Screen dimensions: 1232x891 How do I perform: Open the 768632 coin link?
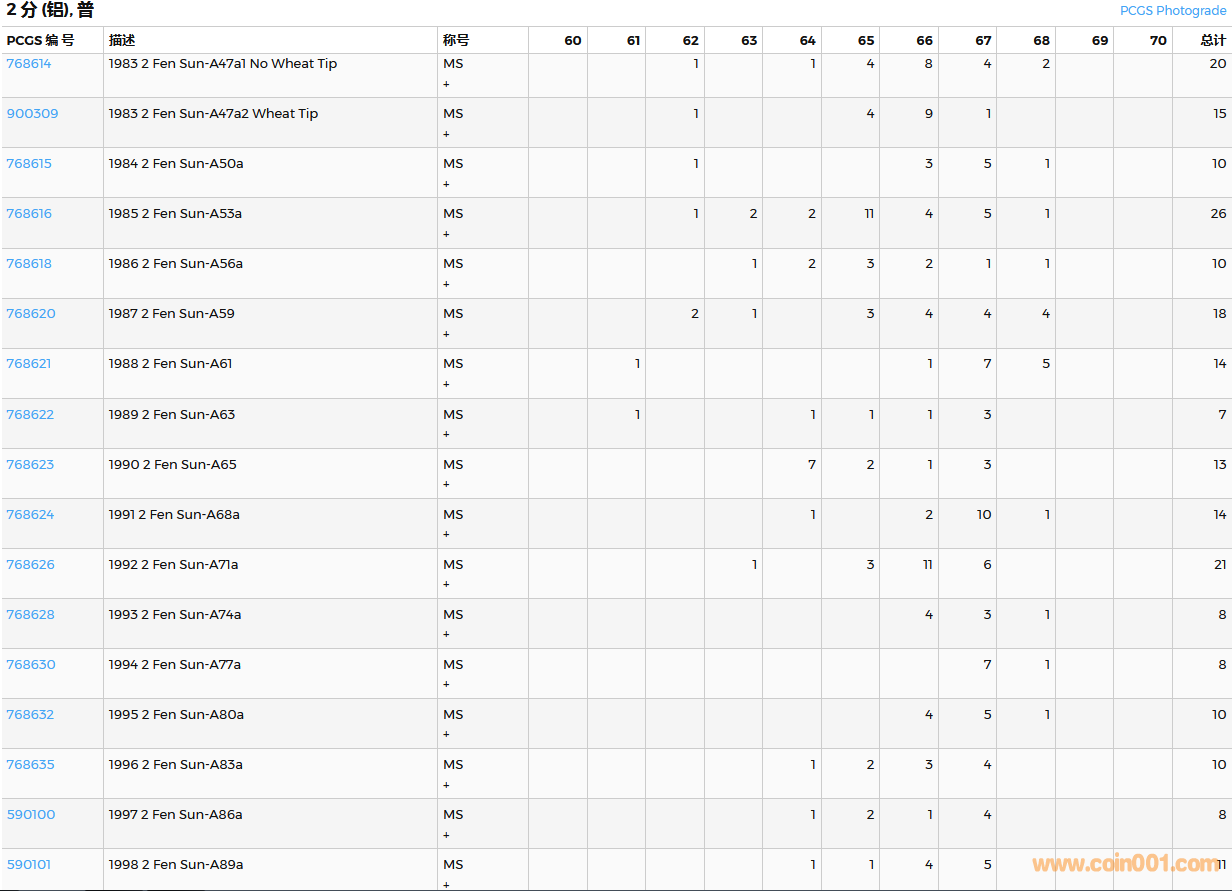[x=30, y=715]
